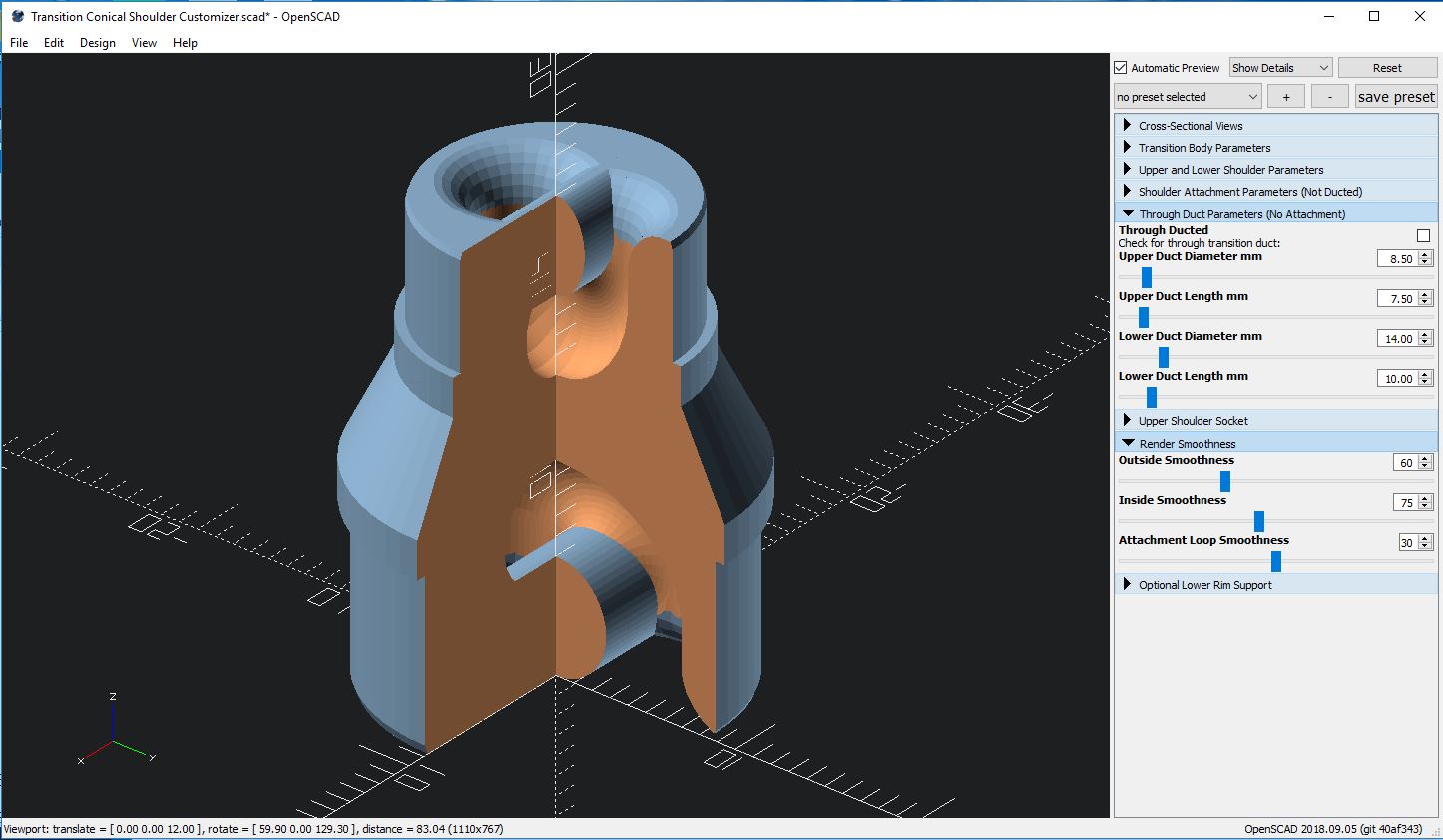Minimize the OpenSCAD window
The width and height of the screenshot is (1443, 840).
click(x=1329, y=16)
